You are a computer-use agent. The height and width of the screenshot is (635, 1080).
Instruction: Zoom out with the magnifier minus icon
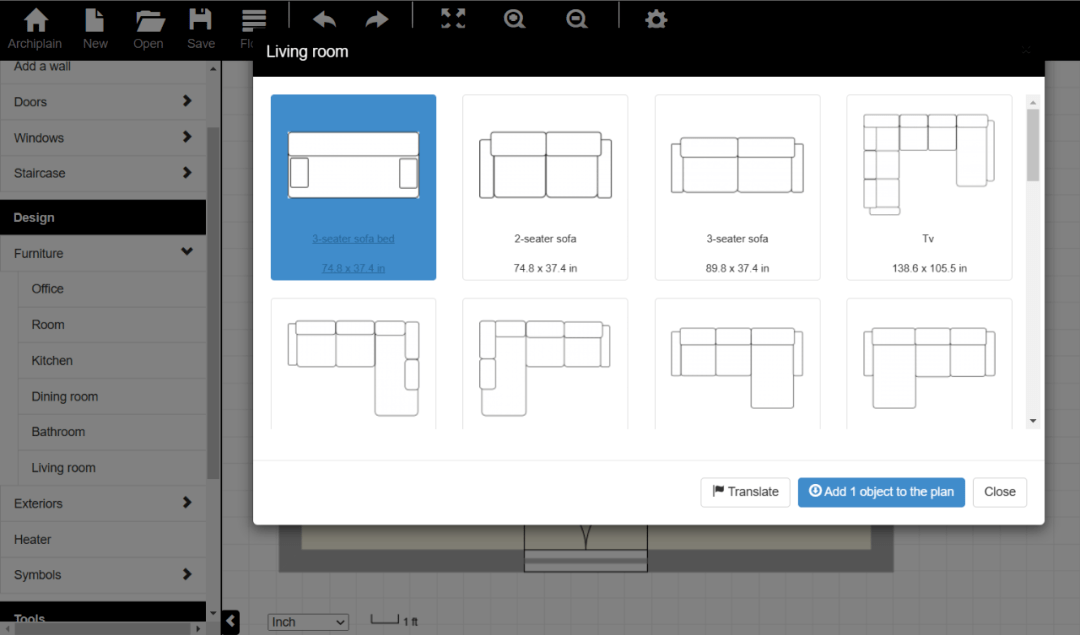[577, 19]
